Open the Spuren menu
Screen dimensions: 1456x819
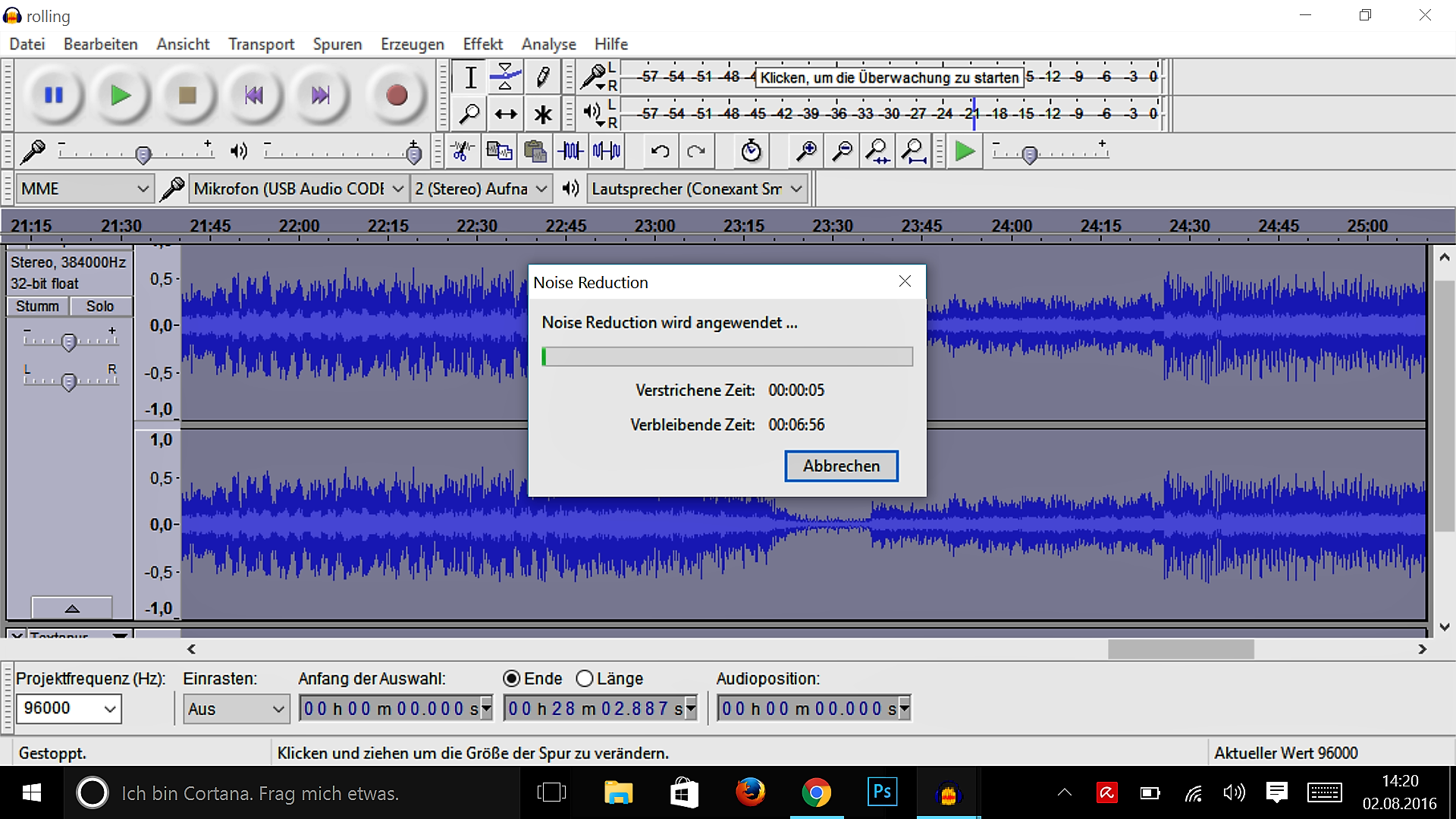coord(337,44)
